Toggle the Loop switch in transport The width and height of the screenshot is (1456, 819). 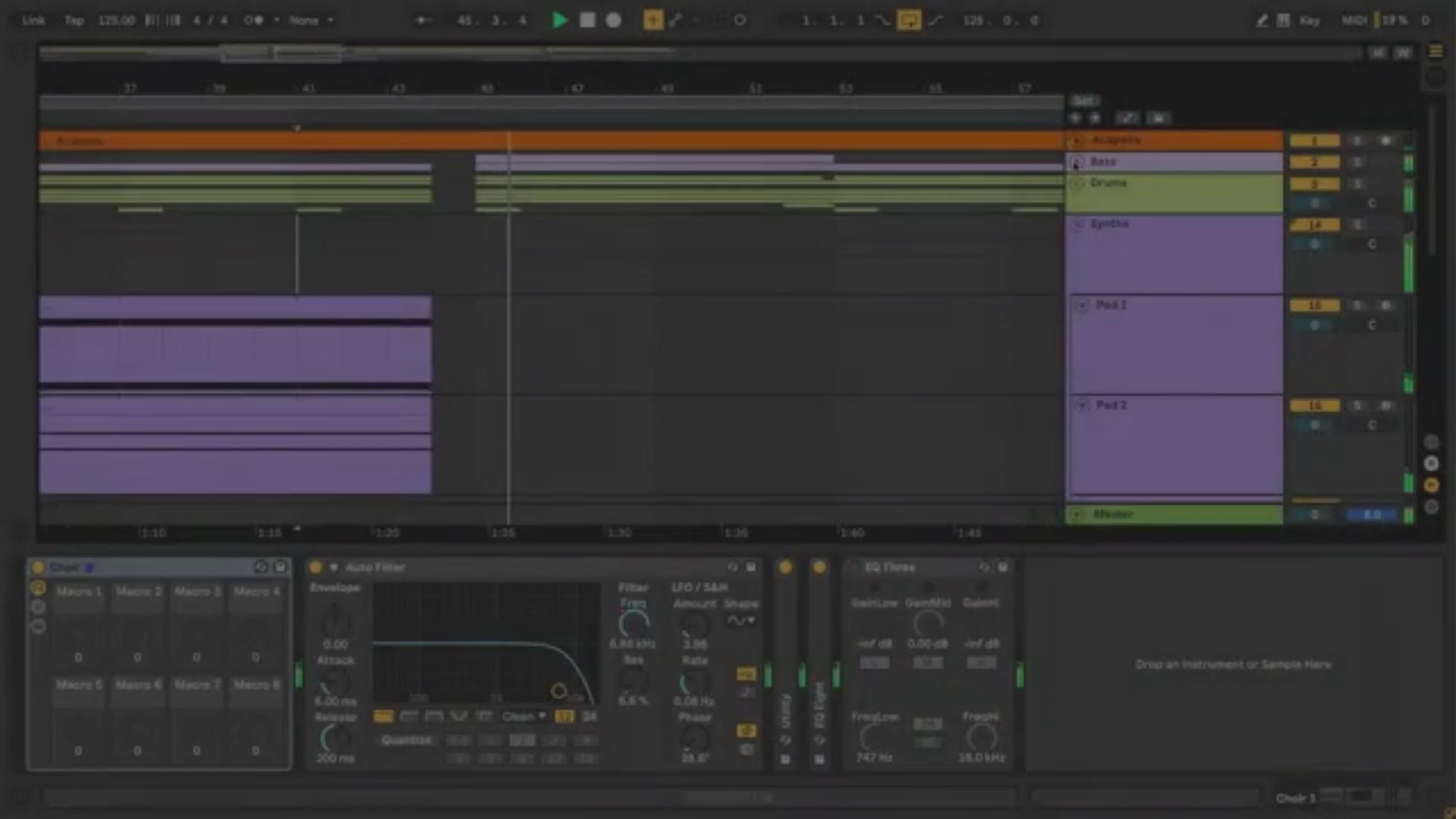[908, 20]
